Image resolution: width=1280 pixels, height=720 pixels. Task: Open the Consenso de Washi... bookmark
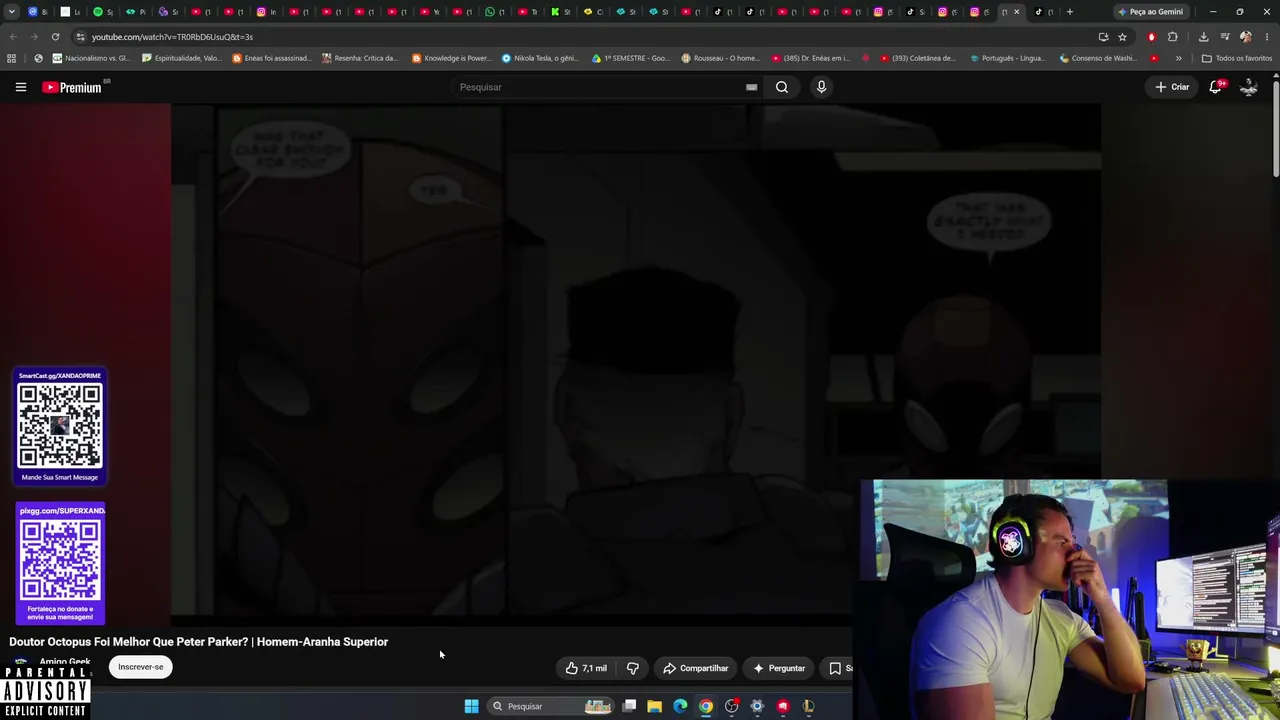(1098, 58)
